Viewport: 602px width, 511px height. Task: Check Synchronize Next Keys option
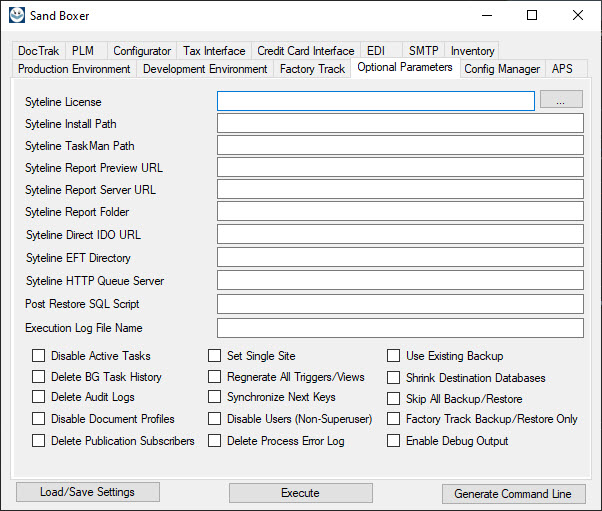pos(215,397)
